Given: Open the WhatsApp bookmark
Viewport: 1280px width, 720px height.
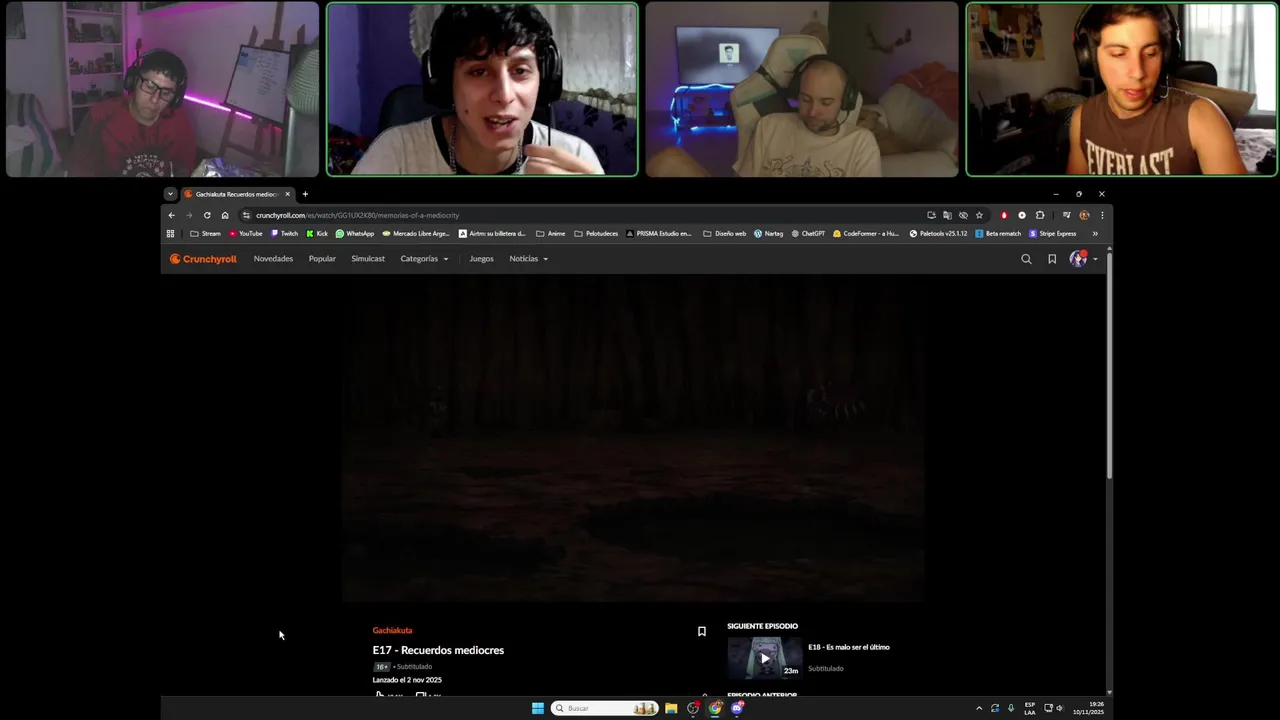Looking at the screenshot, I should (355, 234).
